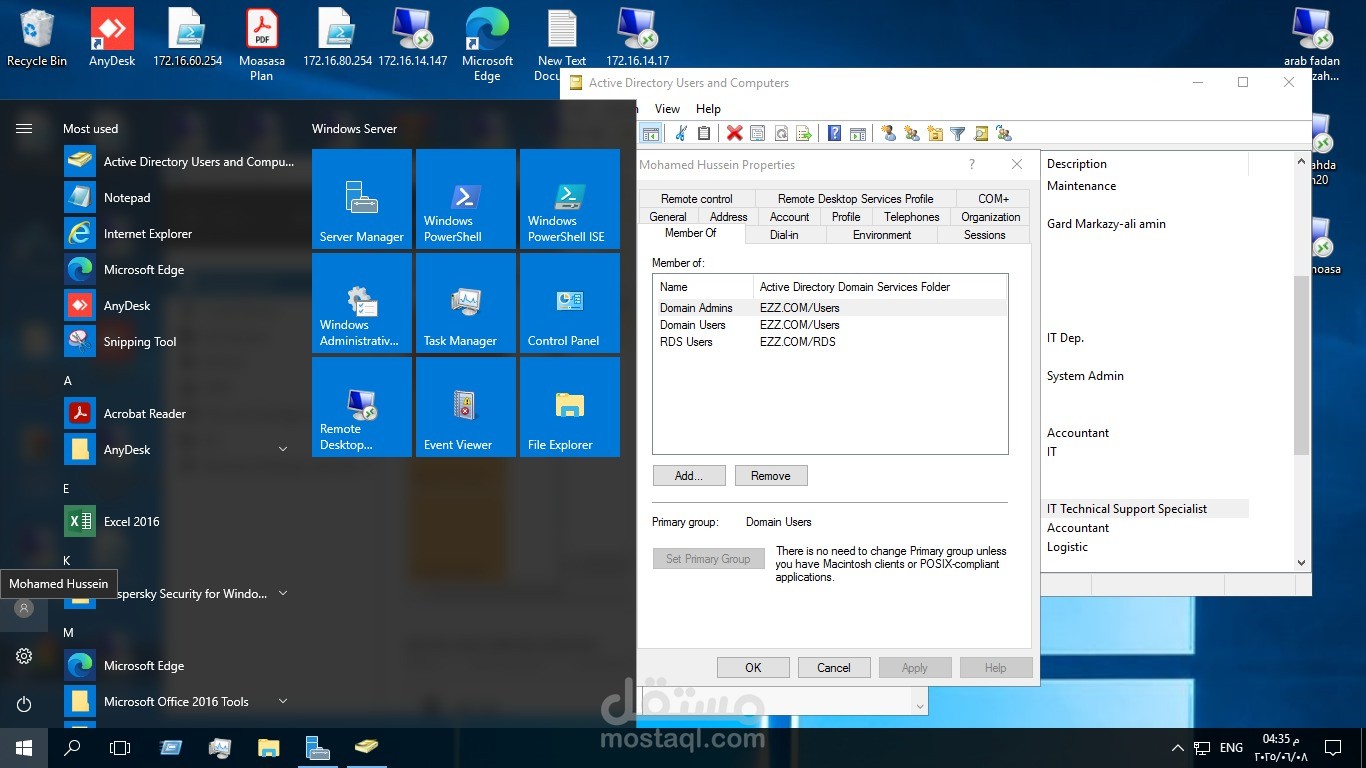
Task: Click the Start menu hamburger icon
Action: pyautogui.click(x=24, y=128)
